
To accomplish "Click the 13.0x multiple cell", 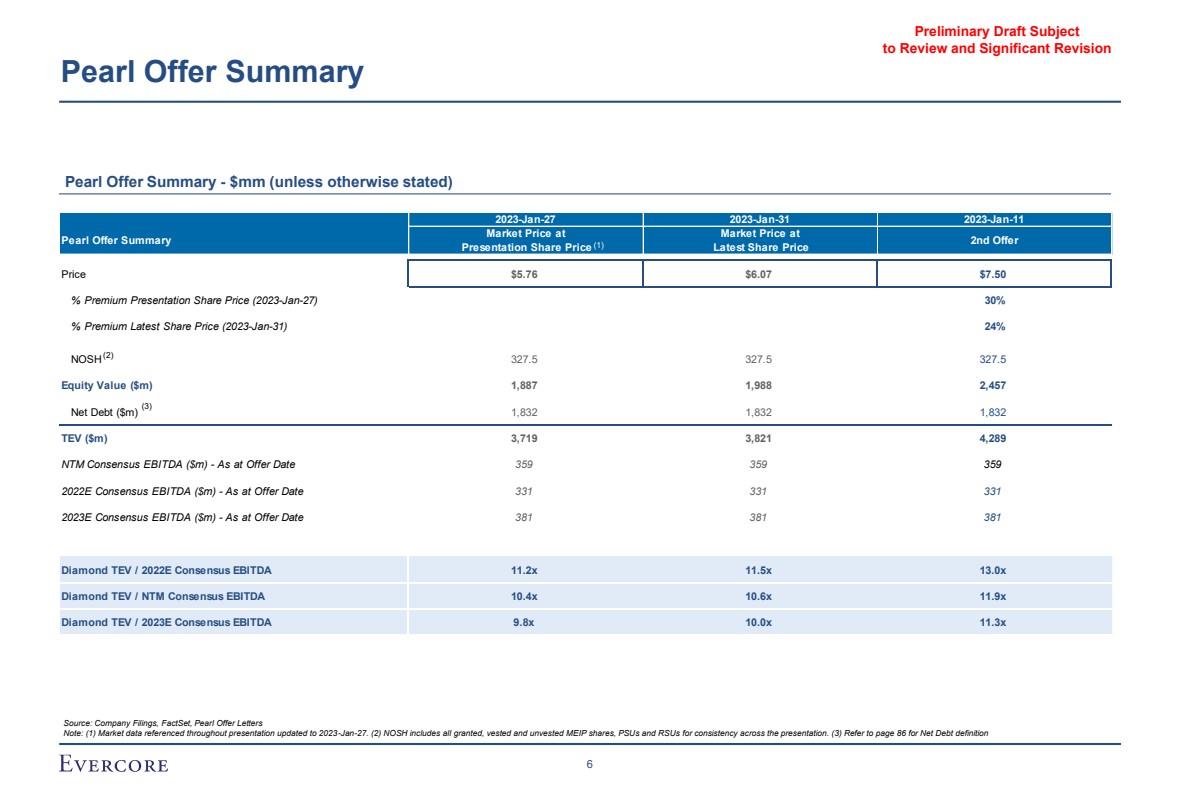I will click(993, 570).
